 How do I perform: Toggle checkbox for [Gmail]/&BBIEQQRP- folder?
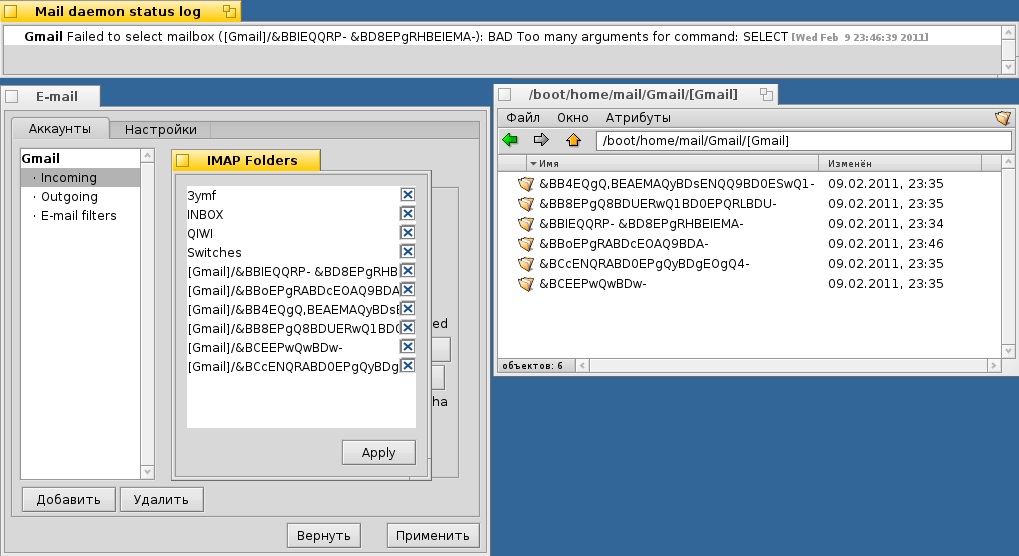pos(407,271)
